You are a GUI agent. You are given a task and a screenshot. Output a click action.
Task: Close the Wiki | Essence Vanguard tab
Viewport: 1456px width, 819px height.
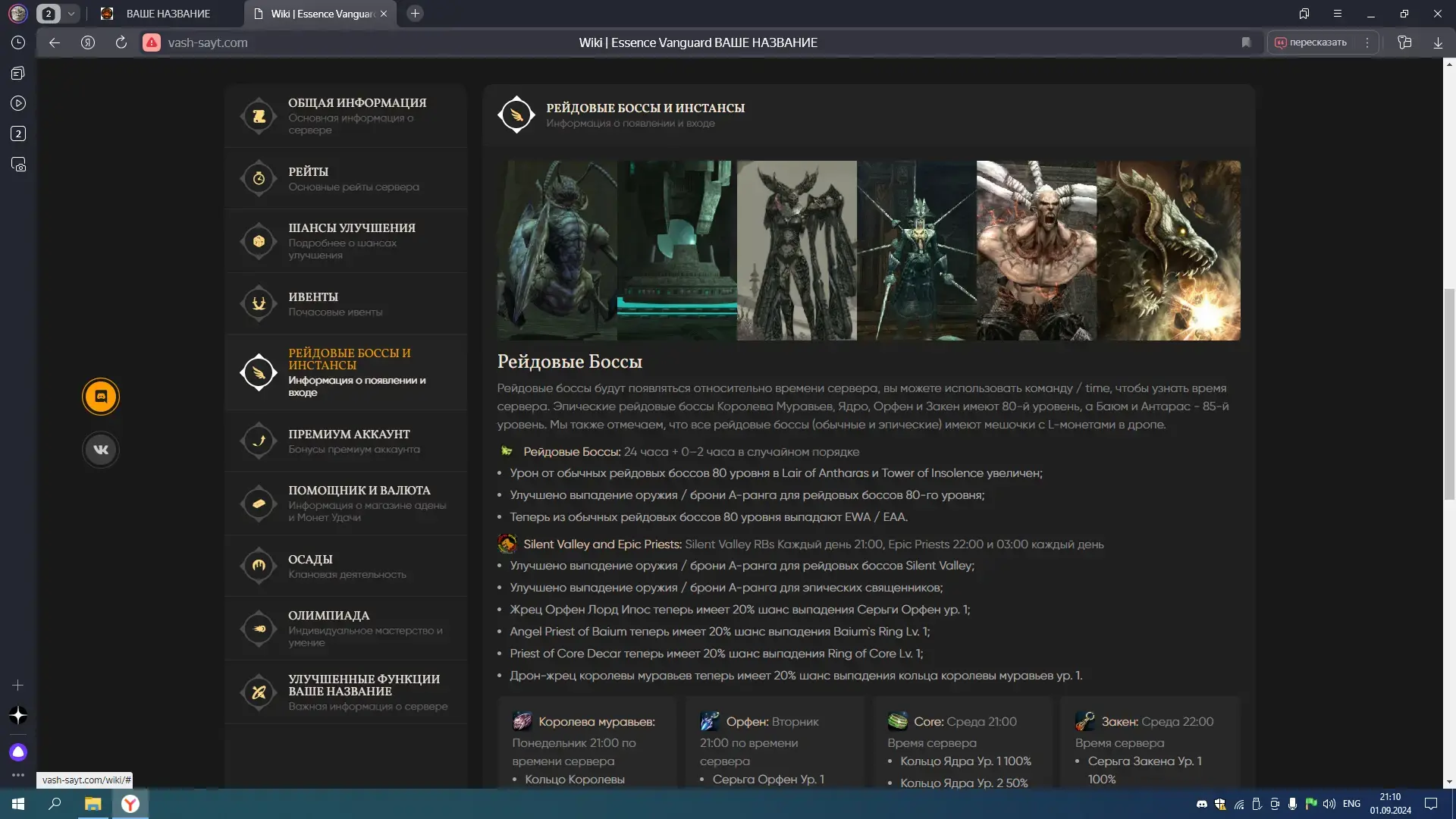[x=384, y=14]
